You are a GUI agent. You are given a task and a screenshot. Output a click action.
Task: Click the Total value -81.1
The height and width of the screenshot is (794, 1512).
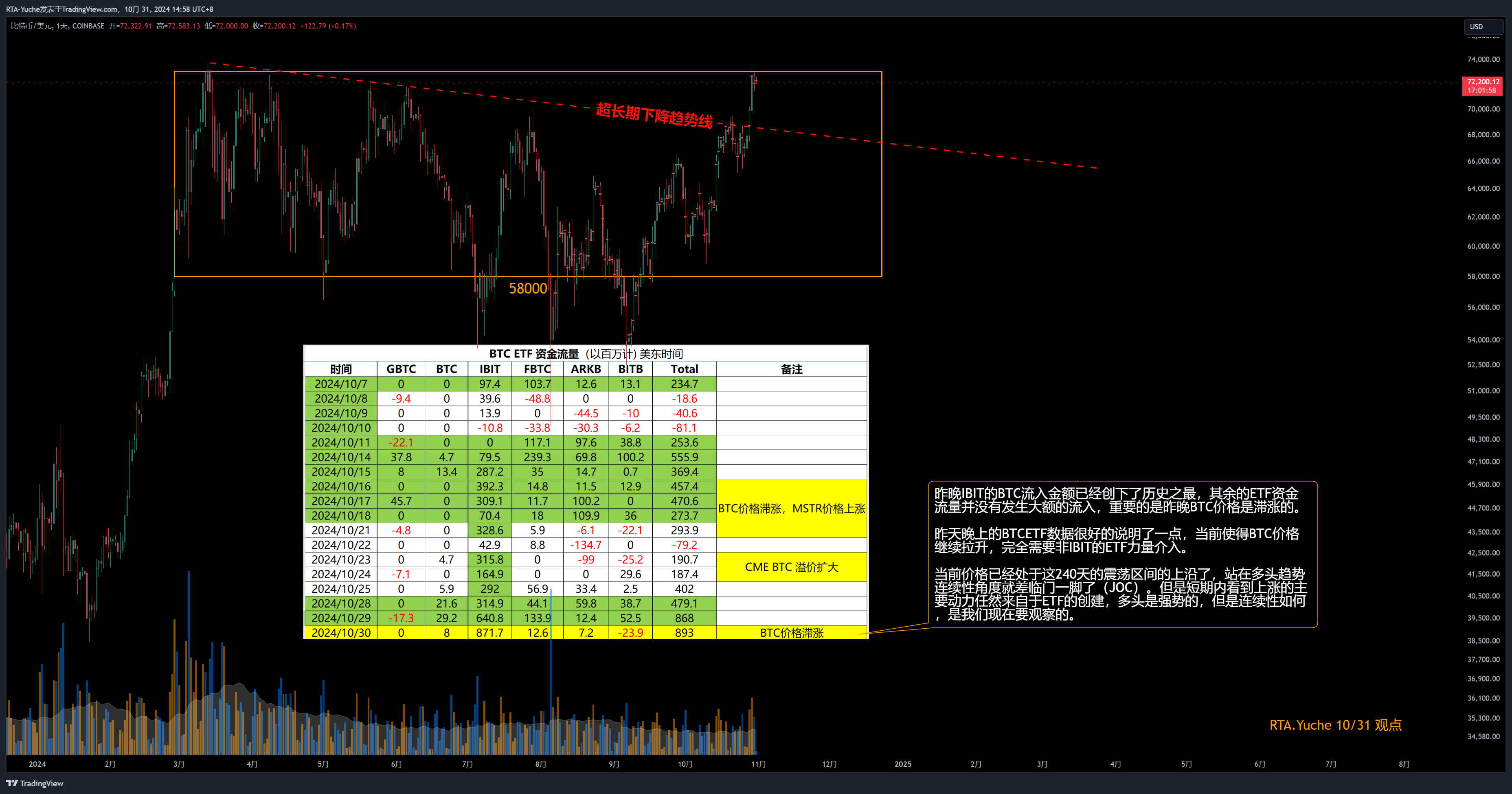tap(685, 428)
